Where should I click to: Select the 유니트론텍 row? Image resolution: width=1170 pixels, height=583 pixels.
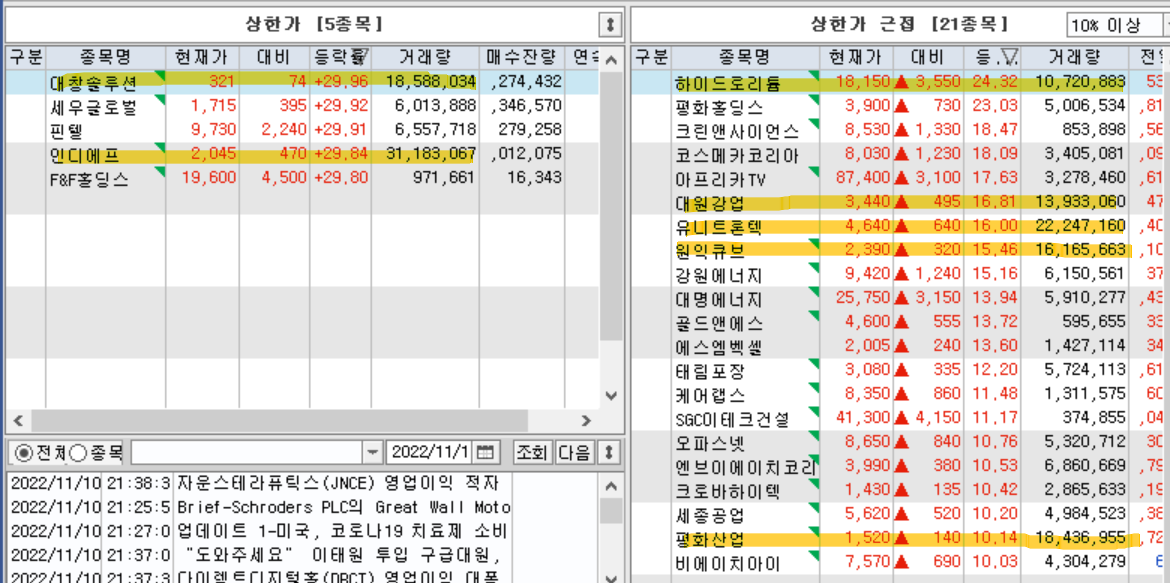900,226
